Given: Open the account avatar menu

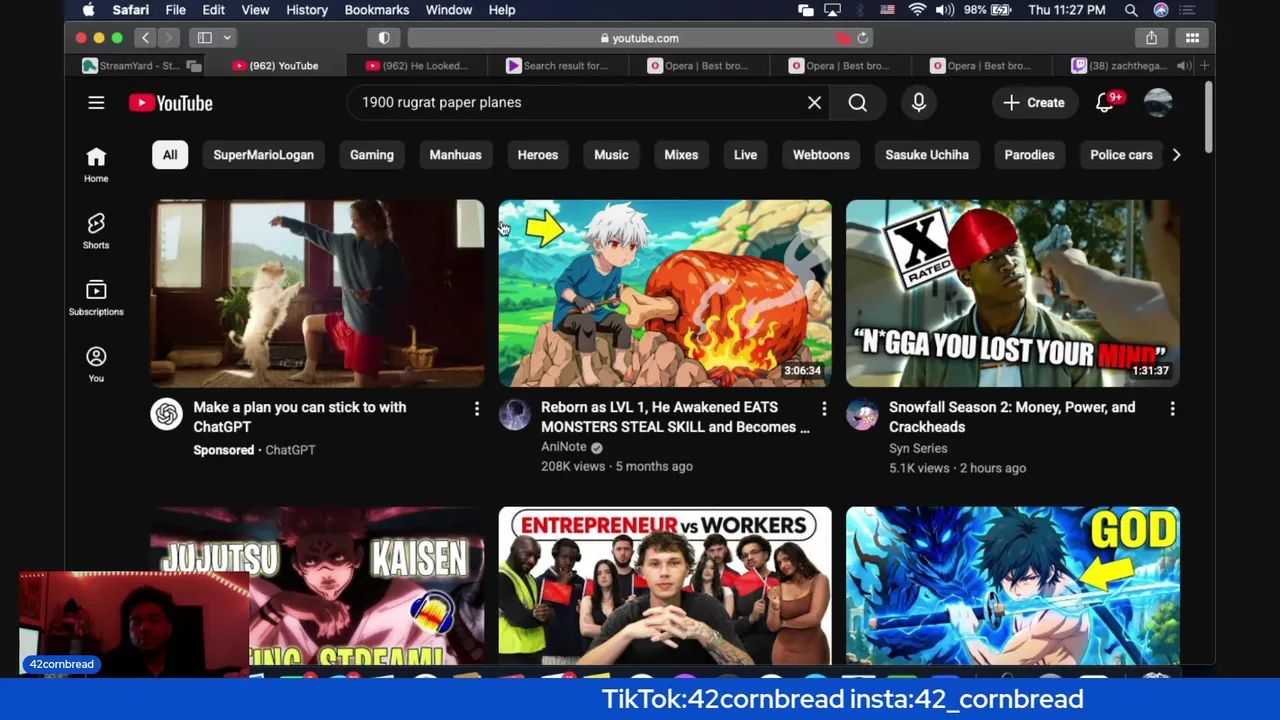Looking at the screenshot, I should coord(1158,102).
